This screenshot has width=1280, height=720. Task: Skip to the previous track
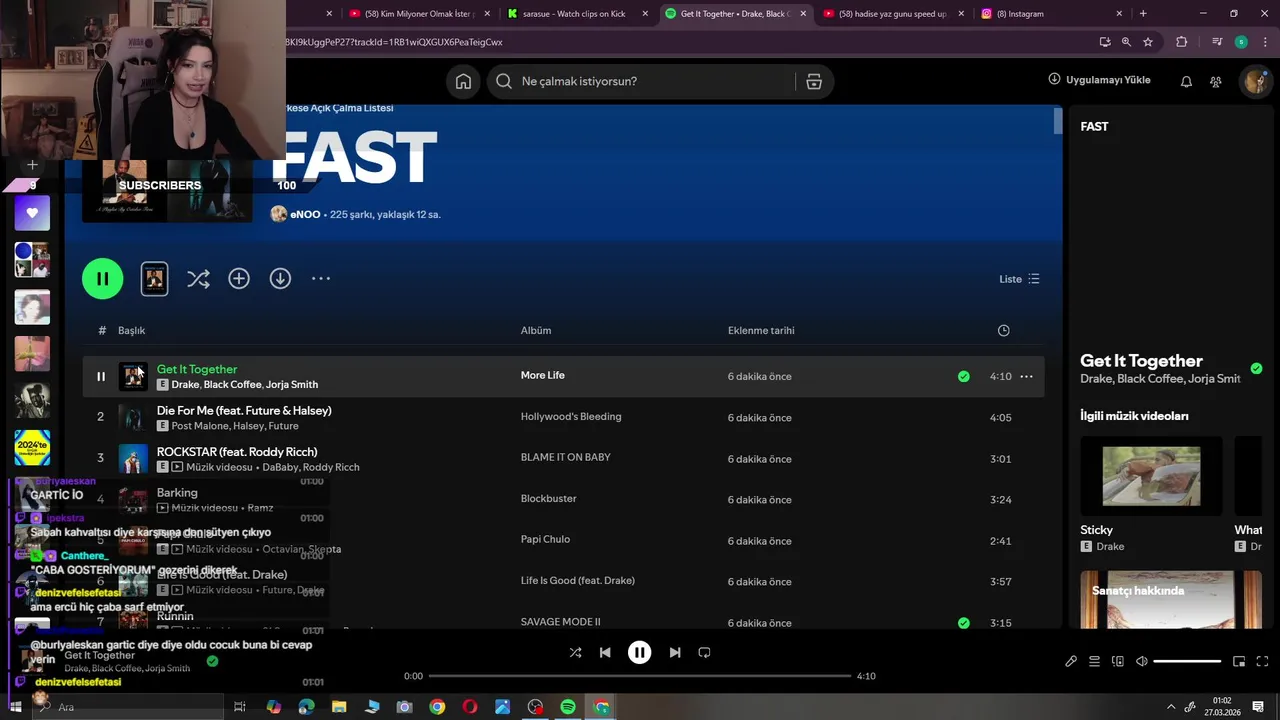point(605,653)
